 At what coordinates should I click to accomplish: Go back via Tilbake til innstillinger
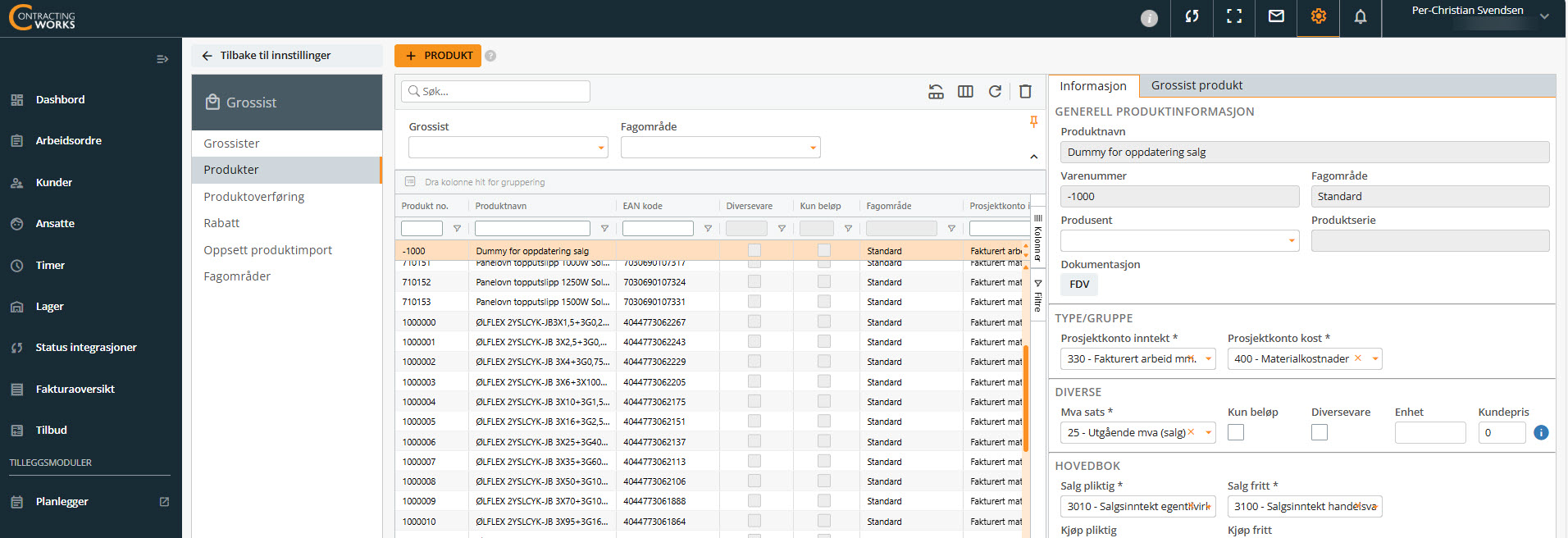coord(287,56)
